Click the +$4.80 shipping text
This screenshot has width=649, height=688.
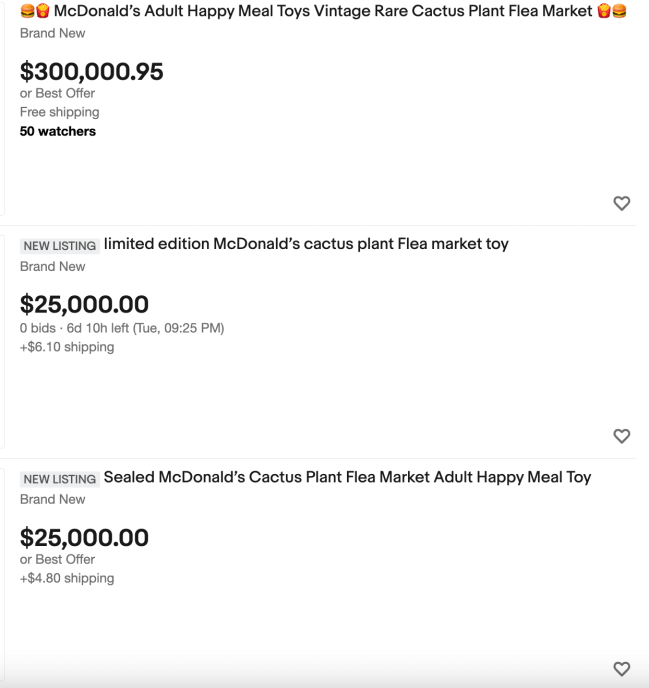[67, 578]
